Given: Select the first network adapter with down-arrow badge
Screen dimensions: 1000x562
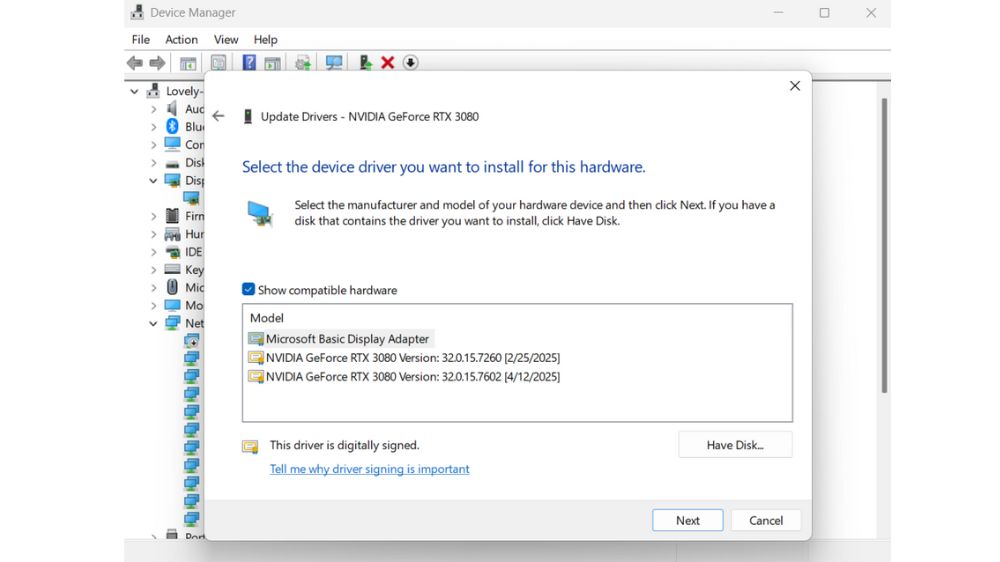Looking at the screenshot, I should point(191,341).
